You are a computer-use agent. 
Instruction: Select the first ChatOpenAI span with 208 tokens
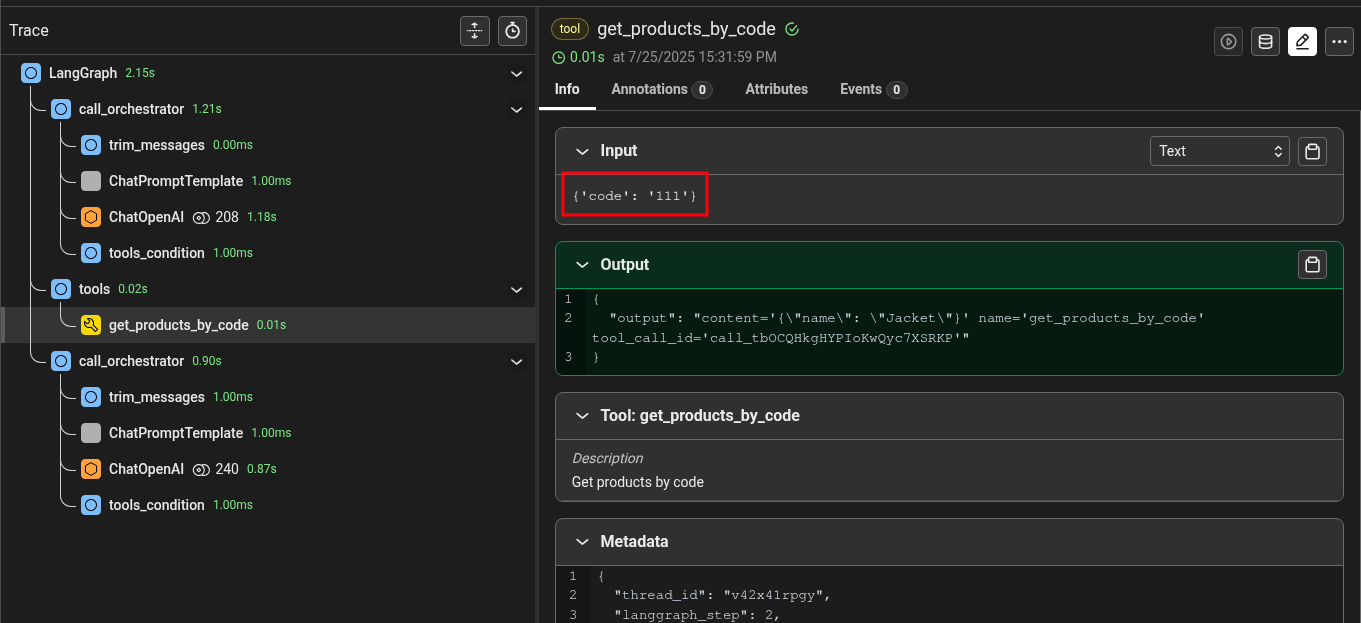pyautogui.click(x=146, y=217)
